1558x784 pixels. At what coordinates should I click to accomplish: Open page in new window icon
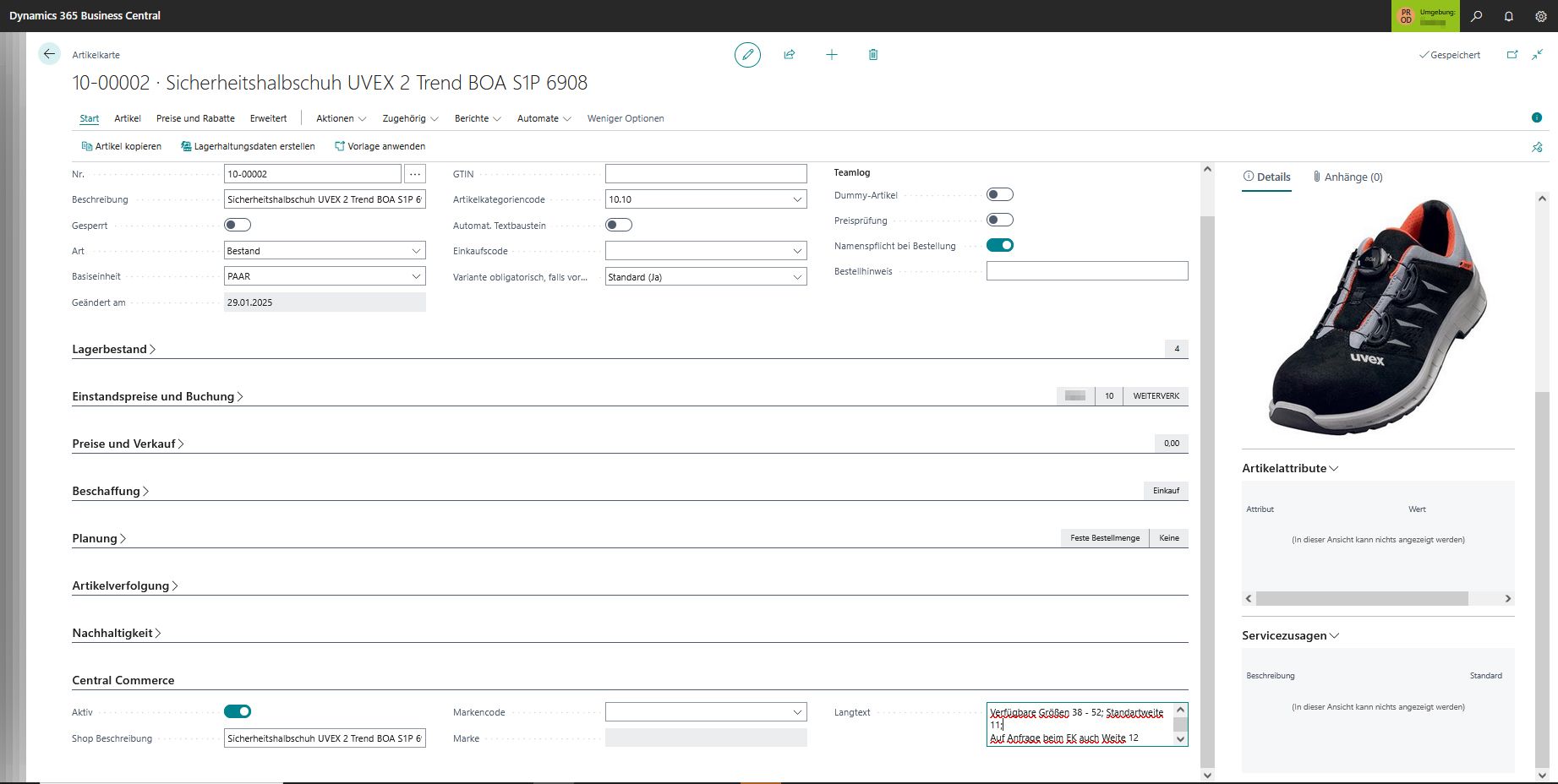(x=1512, y=55)
